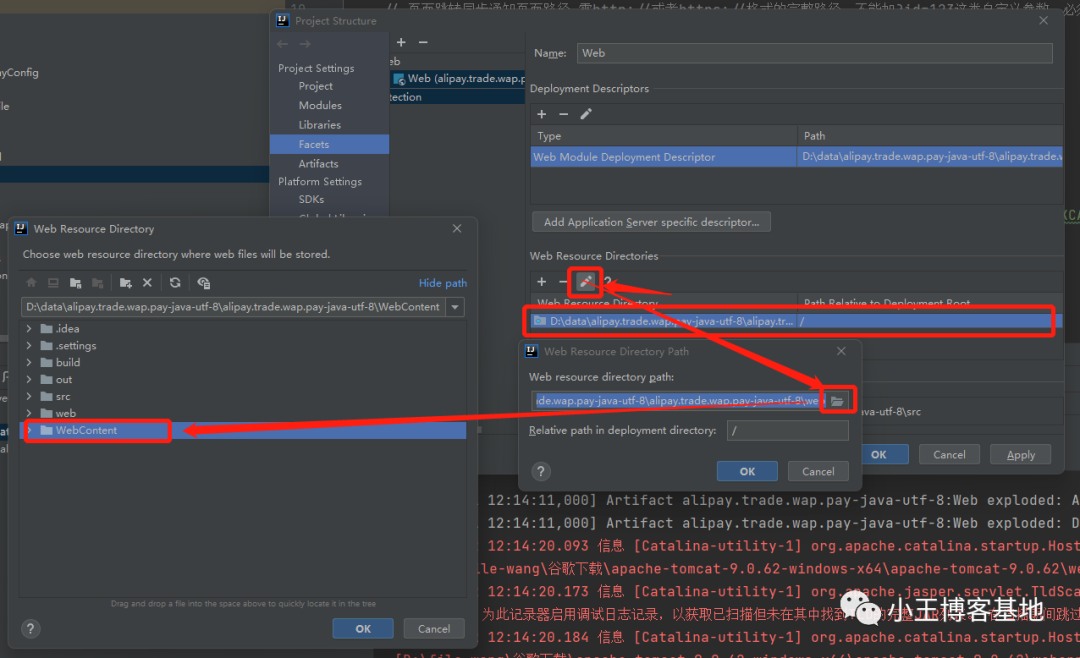Click Add Application Server specific descriptor button
Screen dimensions: 1080x658
point(651,222)
